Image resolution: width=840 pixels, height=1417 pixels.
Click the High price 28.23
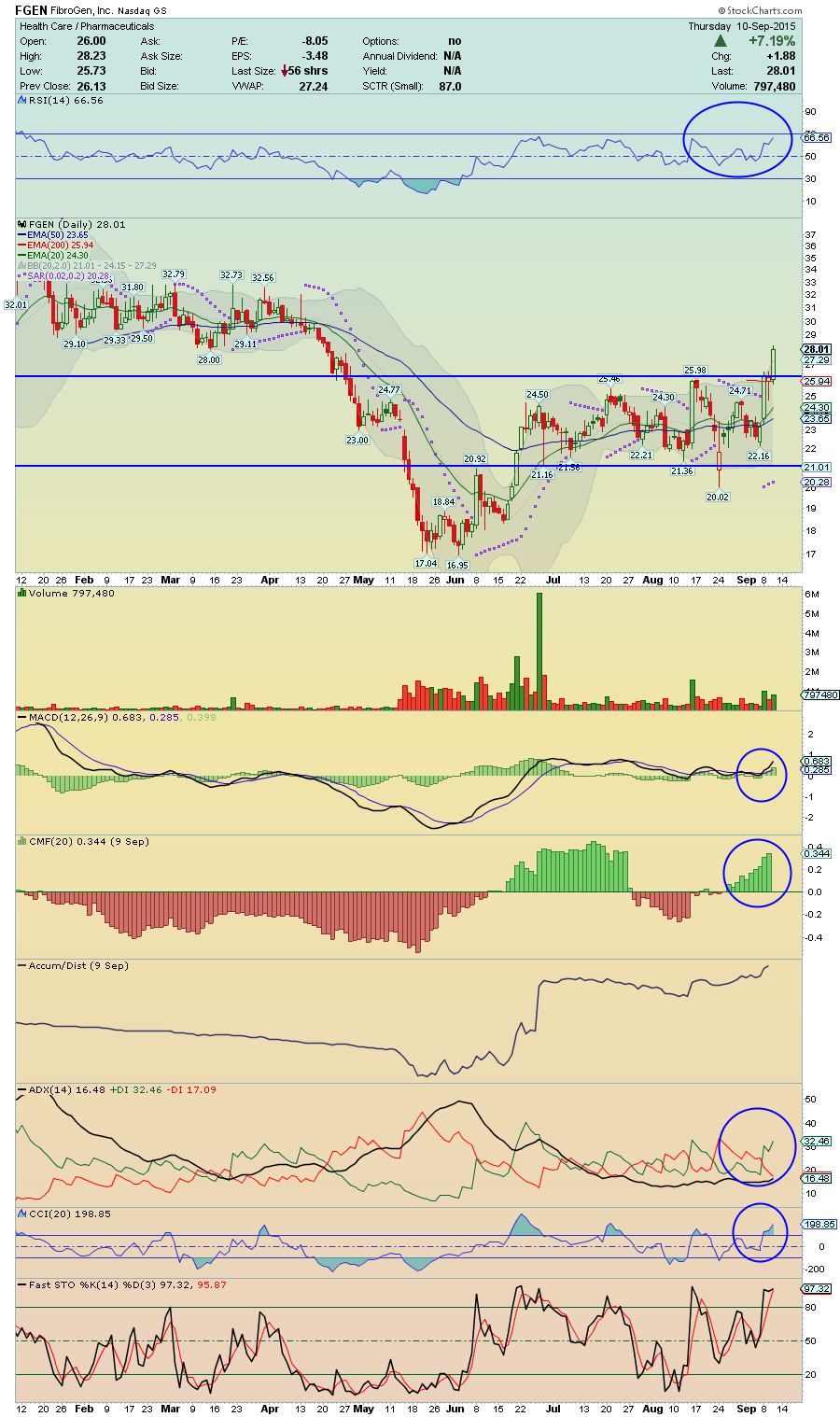(91, 56)
